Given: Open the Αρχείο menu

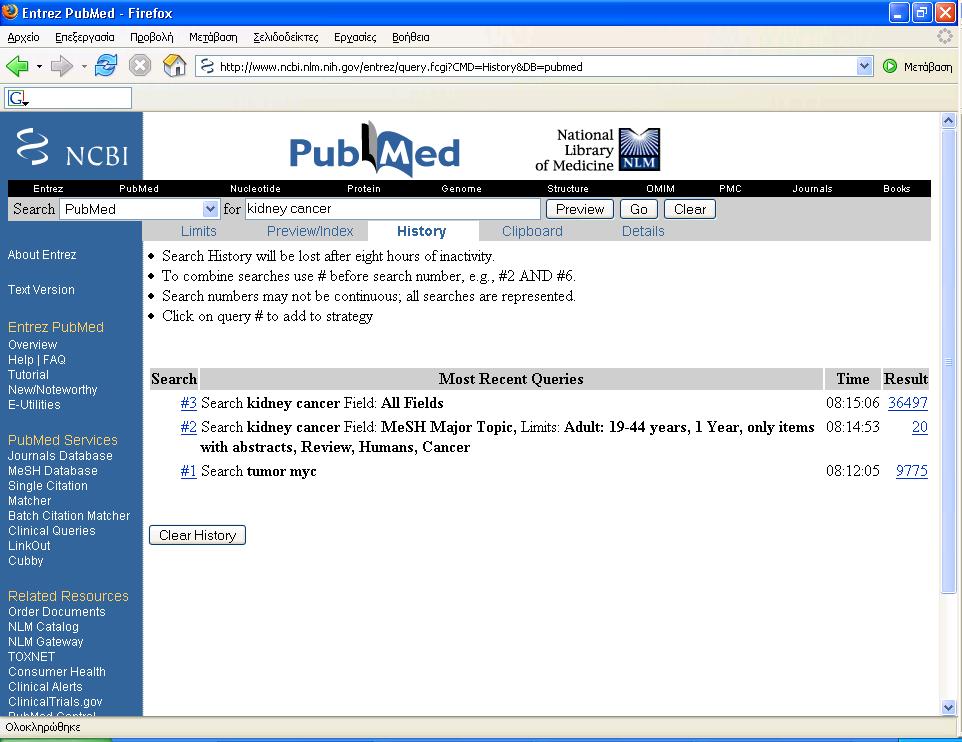Looking at the screenshot, I should 23,37.
